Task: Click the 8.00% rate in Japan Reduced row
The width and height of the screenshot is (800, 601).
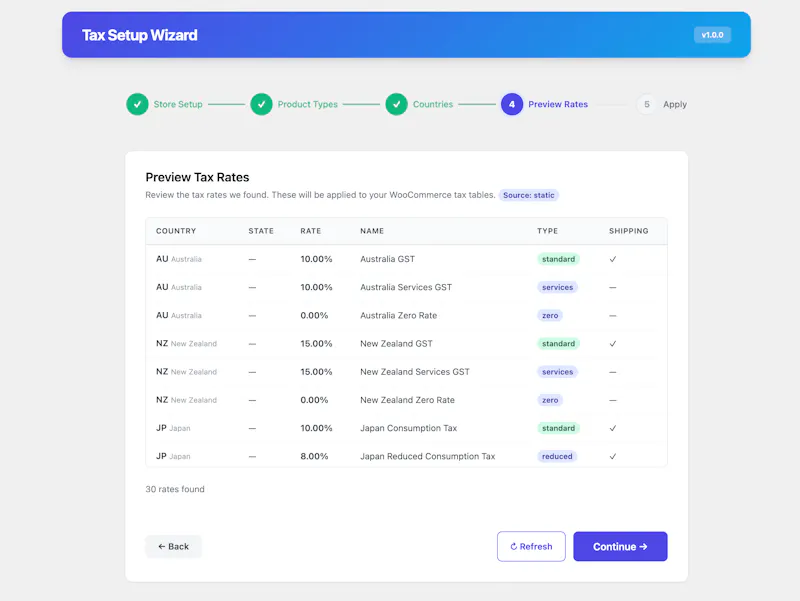Action: pos(314,456)
